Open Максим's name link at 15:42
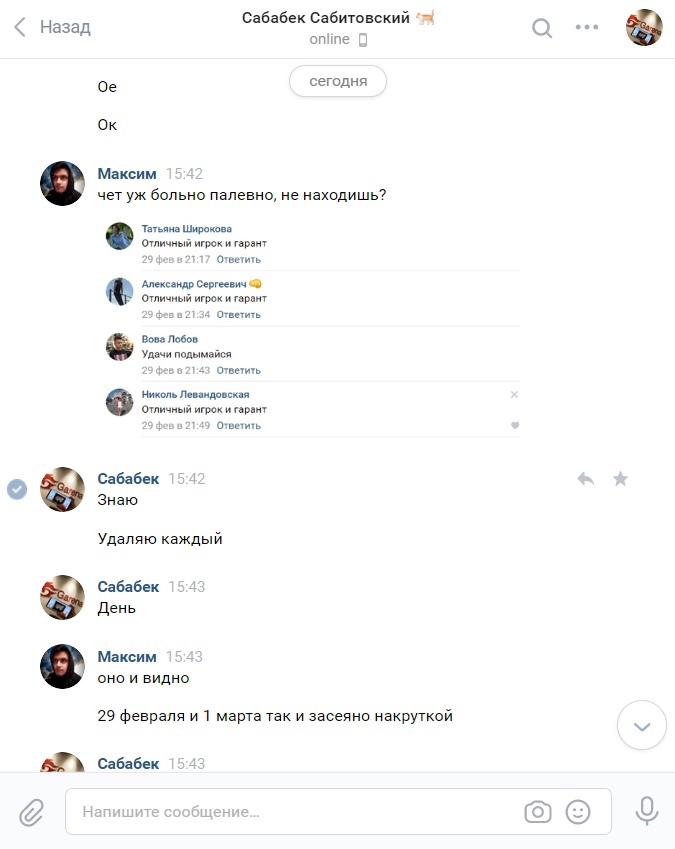 [x=127, y=174]
